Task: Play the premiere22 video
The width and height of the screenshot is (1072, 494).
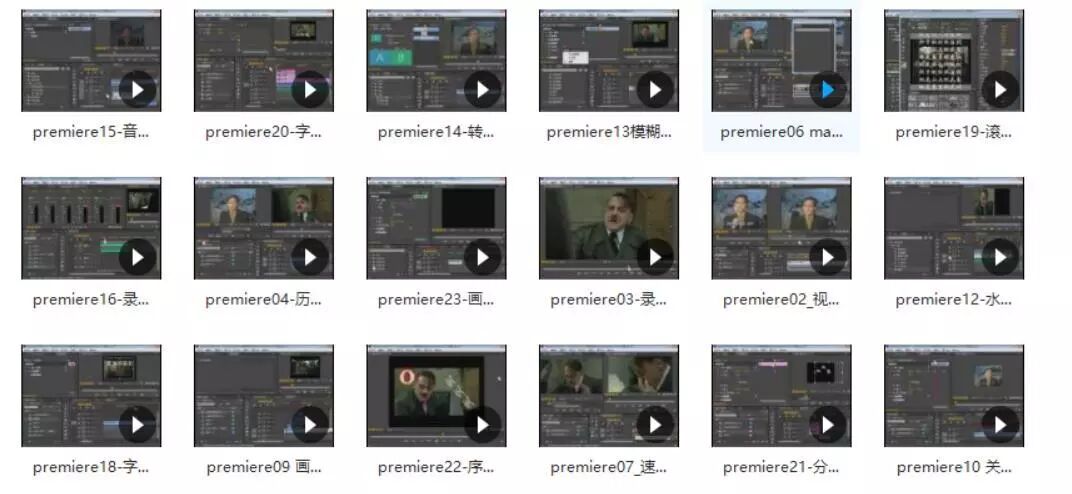Action: tap(483, 424)
